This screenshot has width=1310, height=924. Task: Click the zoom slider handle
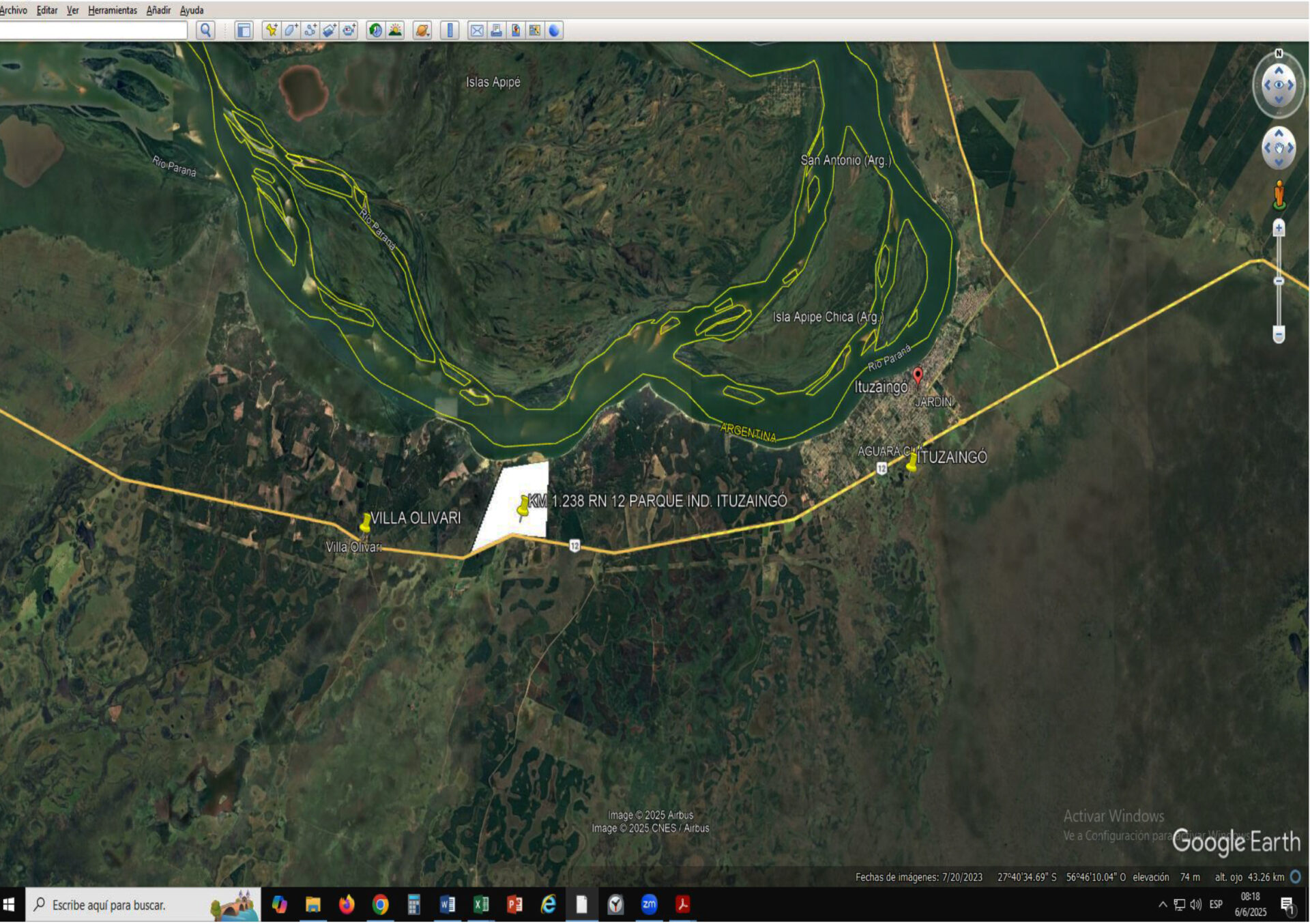[x=1279, y=280]
